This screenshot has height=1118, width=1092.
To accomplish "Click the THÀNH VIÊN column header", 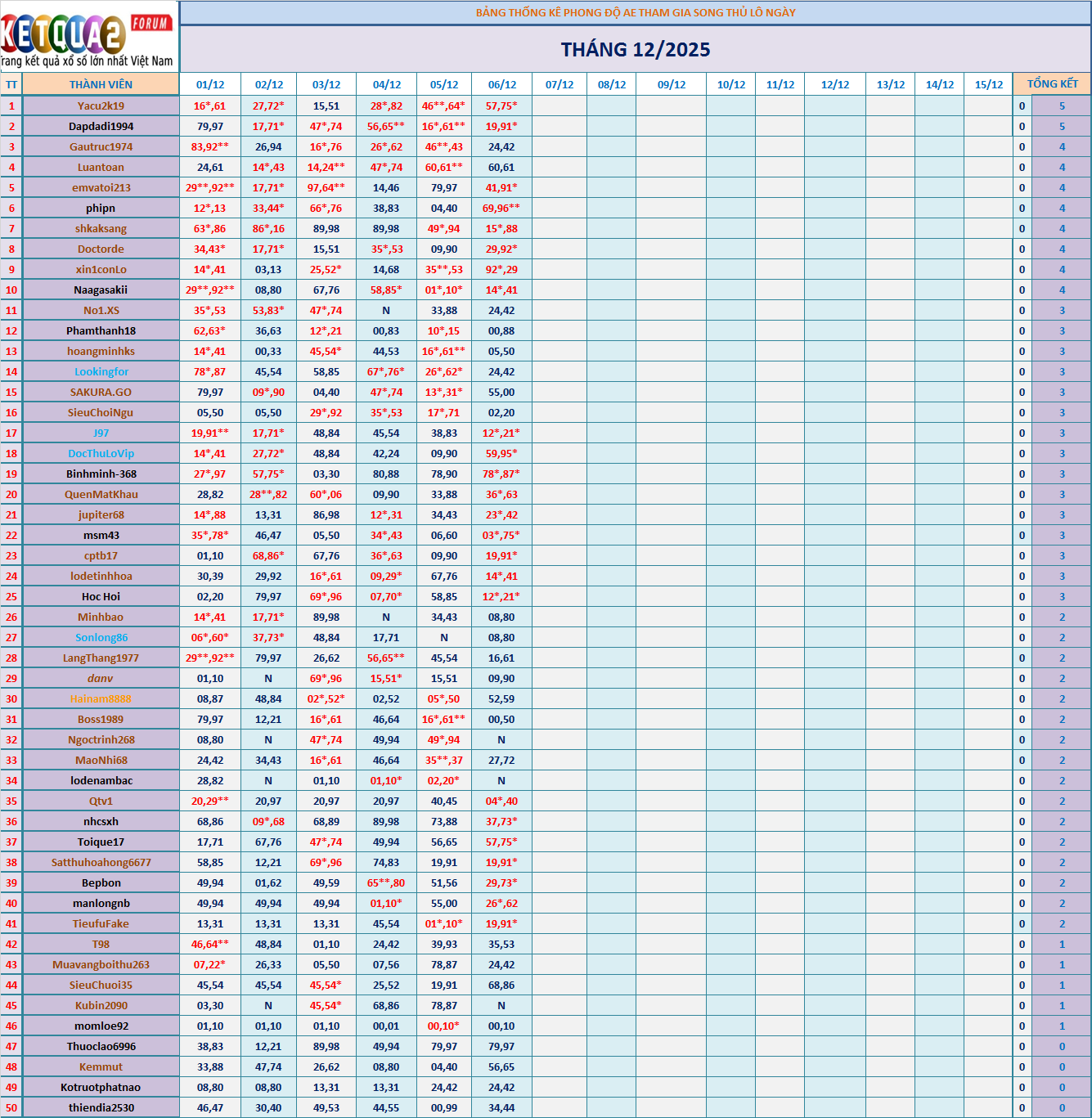I will pyautogui.click(x=101, y=84).
